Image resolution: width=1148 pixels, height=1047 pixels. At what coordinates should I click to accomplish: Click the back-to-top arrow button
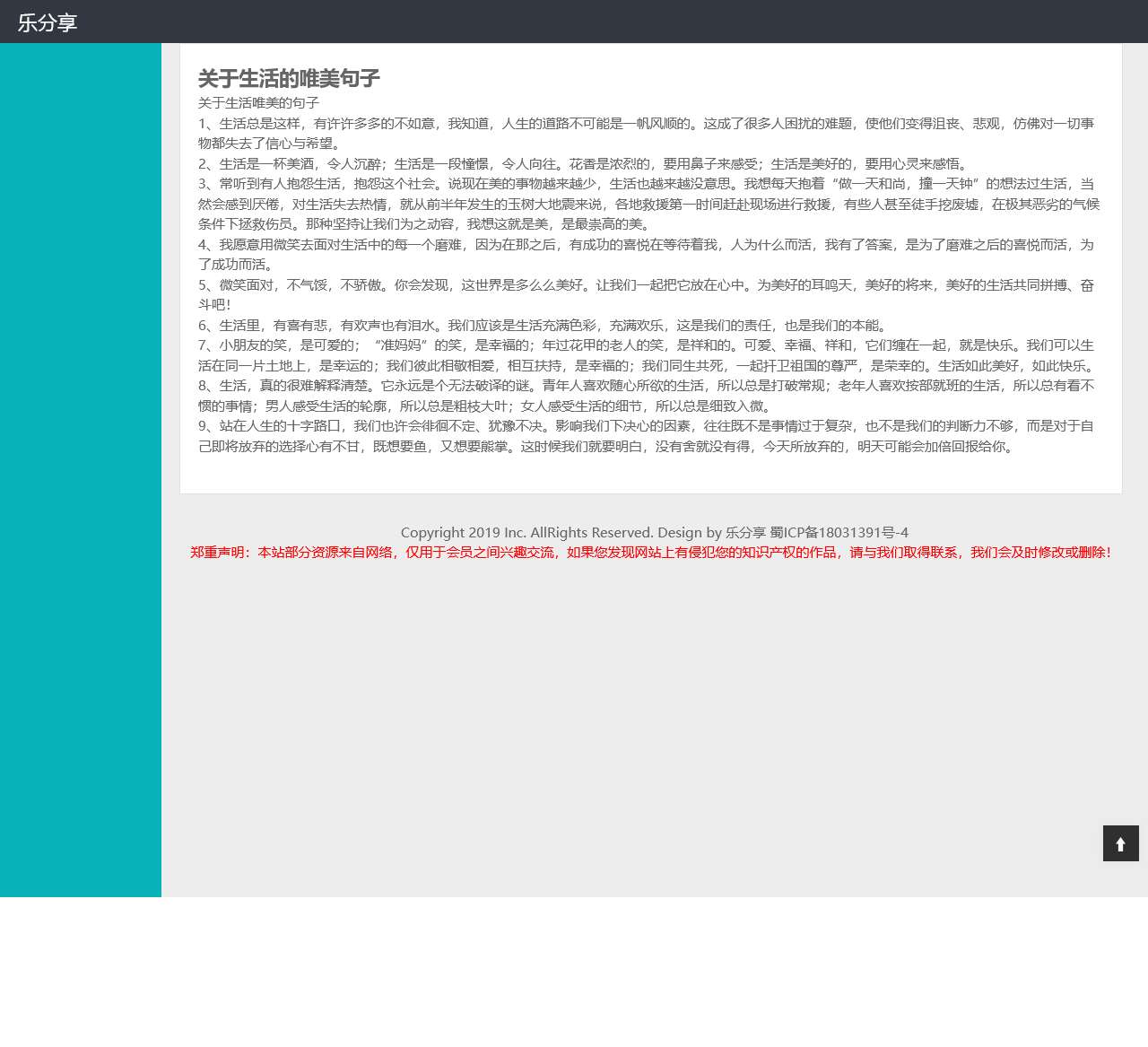1120,843
